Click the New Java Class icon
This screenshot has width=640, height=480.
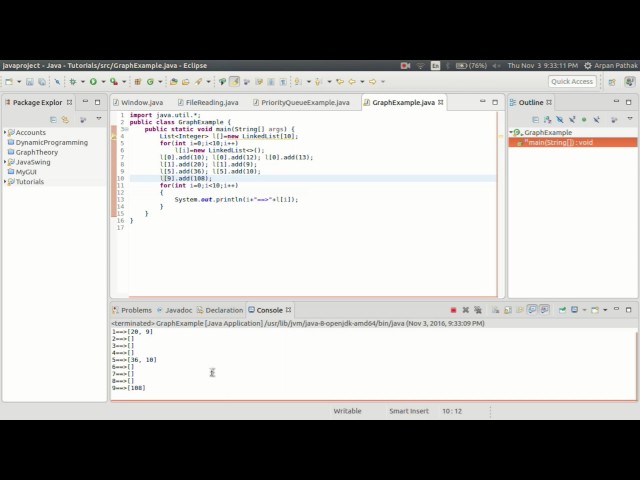coord(150,82)
